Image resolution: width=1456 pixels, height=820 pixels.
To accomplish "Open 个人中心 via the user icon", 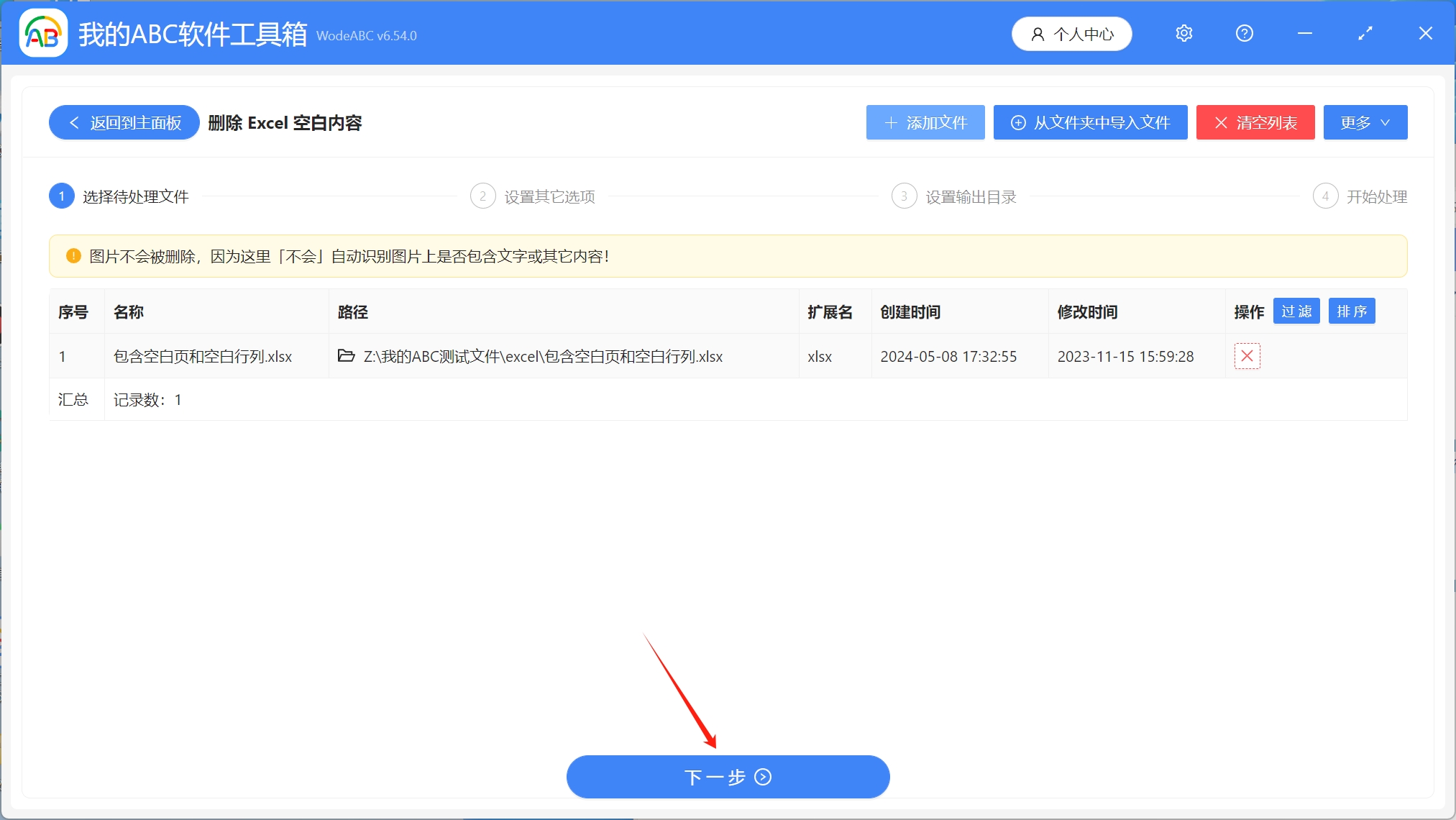I will click(x=1071, y=33).
